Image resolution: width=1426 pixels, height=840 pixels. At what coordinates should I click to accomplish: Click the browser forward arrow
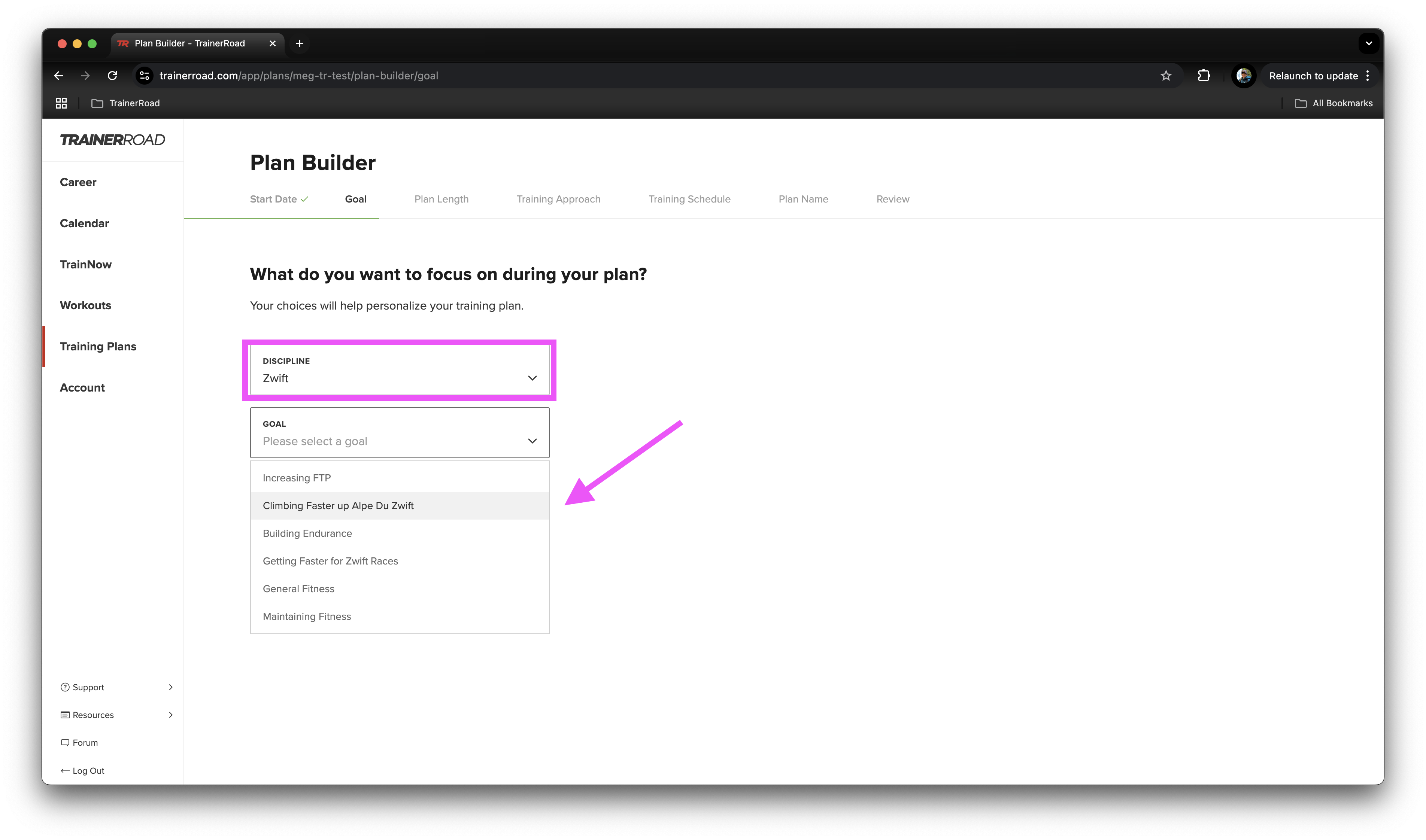(x=85, y=75)
